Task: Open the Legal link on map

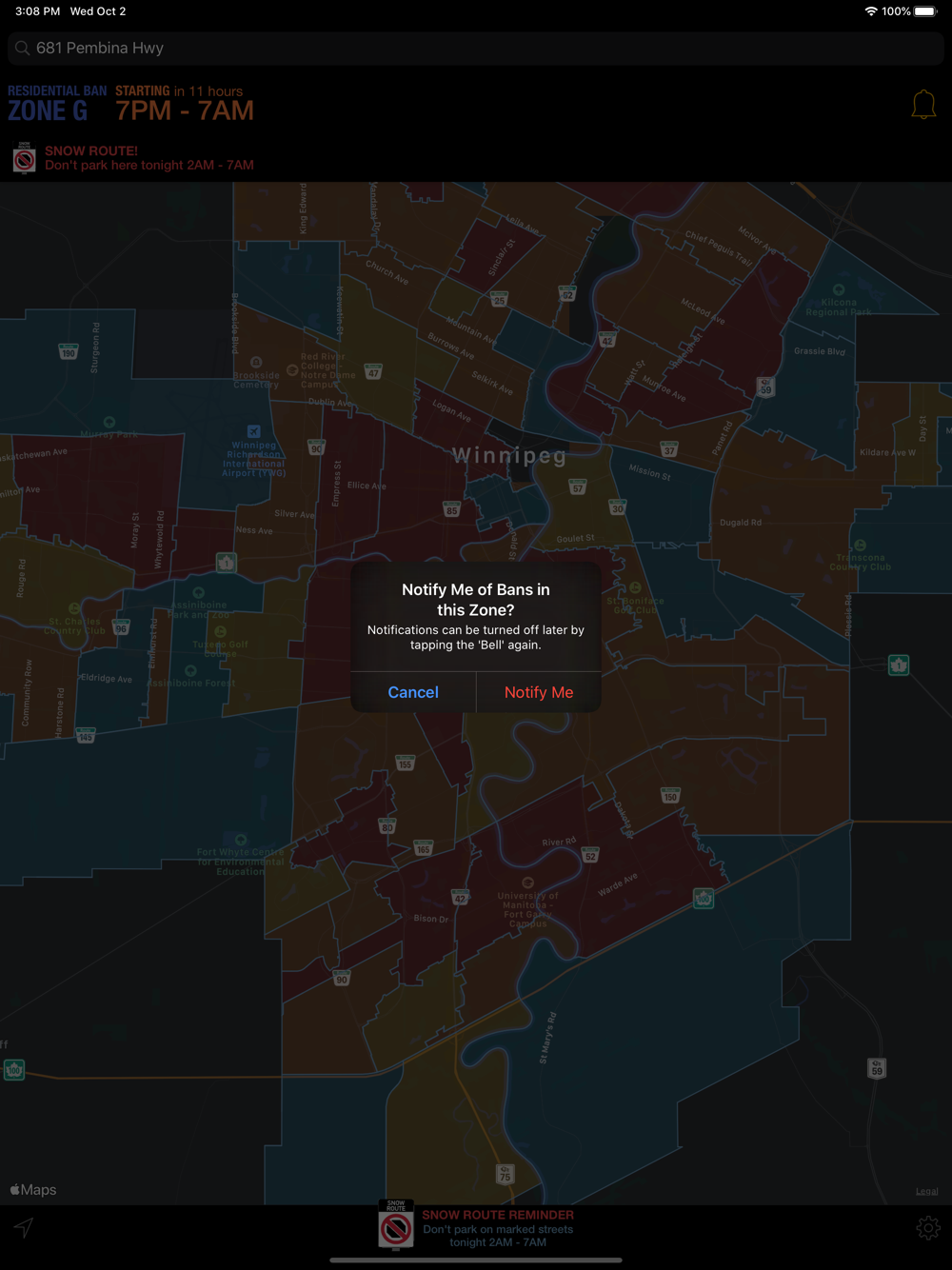Action: pos(926,1191)
